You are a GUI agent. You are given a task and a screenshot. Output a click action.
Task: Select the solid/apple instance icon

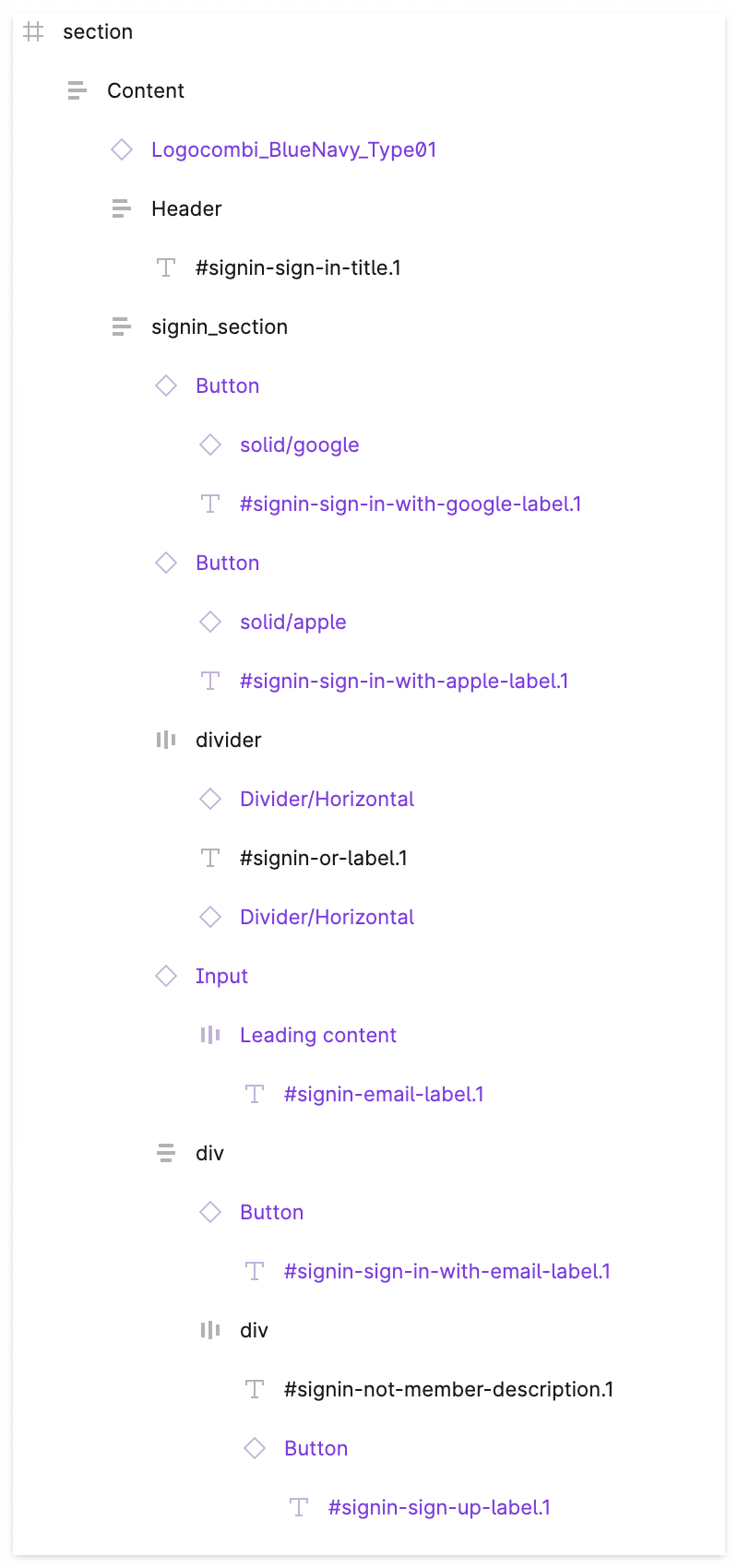tap(209, 622)
